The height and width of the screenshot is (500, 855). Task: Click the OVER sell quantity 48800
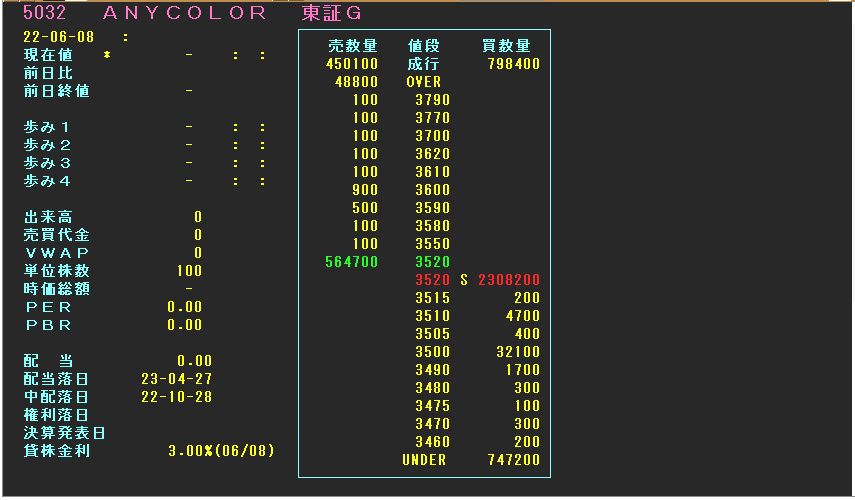click(x=356, y=82)
